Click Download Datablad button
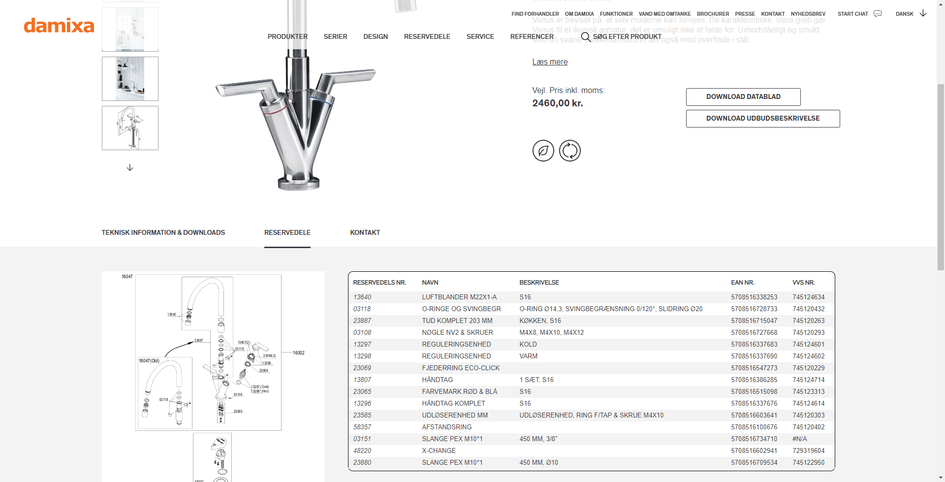The image size is (945, 482). click(x=743, y=97)
